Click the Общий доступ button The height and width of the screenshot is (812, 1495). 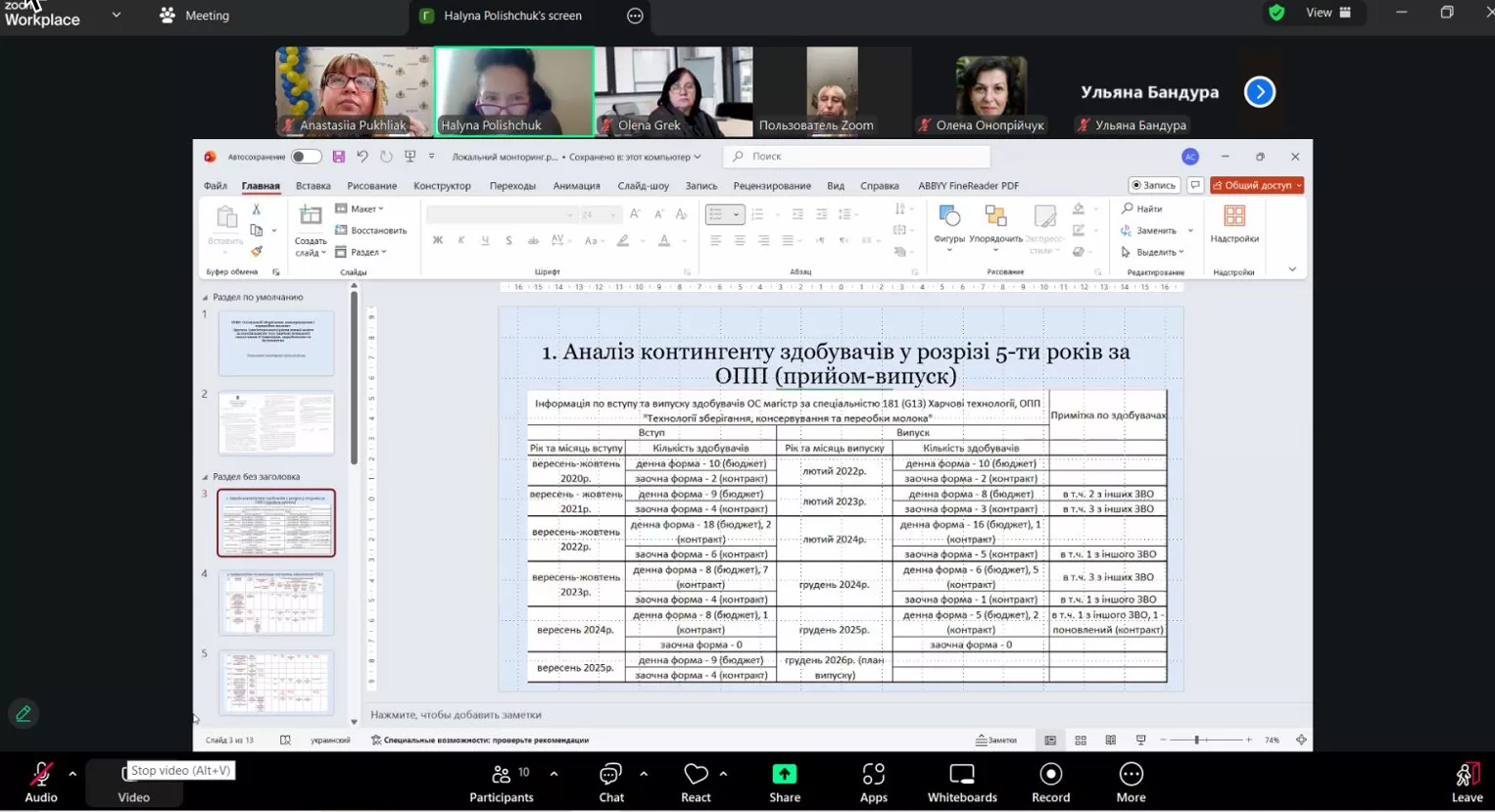(1256, 185)
